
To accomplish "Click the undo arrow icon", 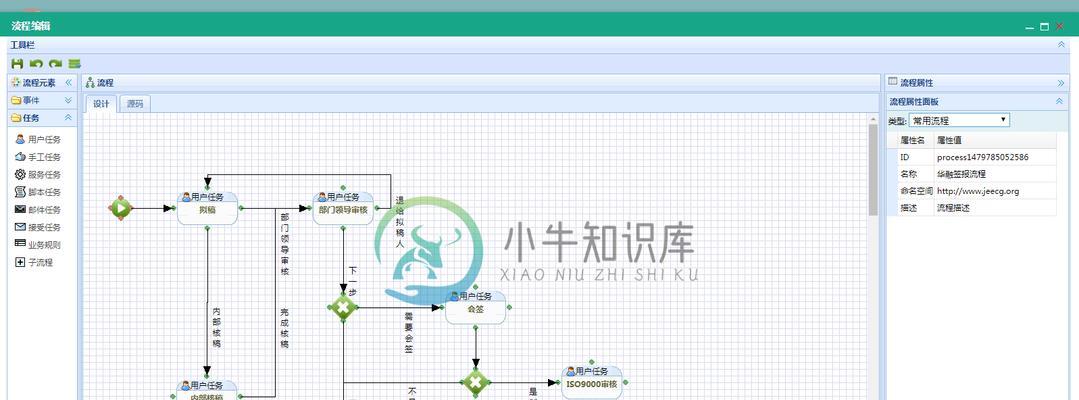I will pos(36,63).
